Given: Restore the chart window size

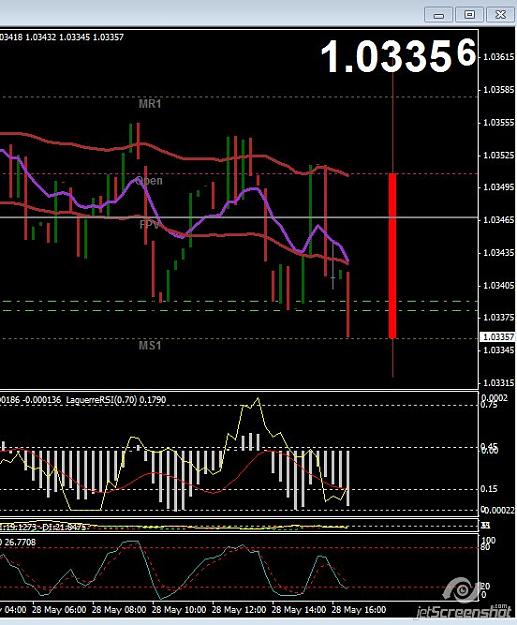Looking at the screenshot, I should click(x=470, y=15).
